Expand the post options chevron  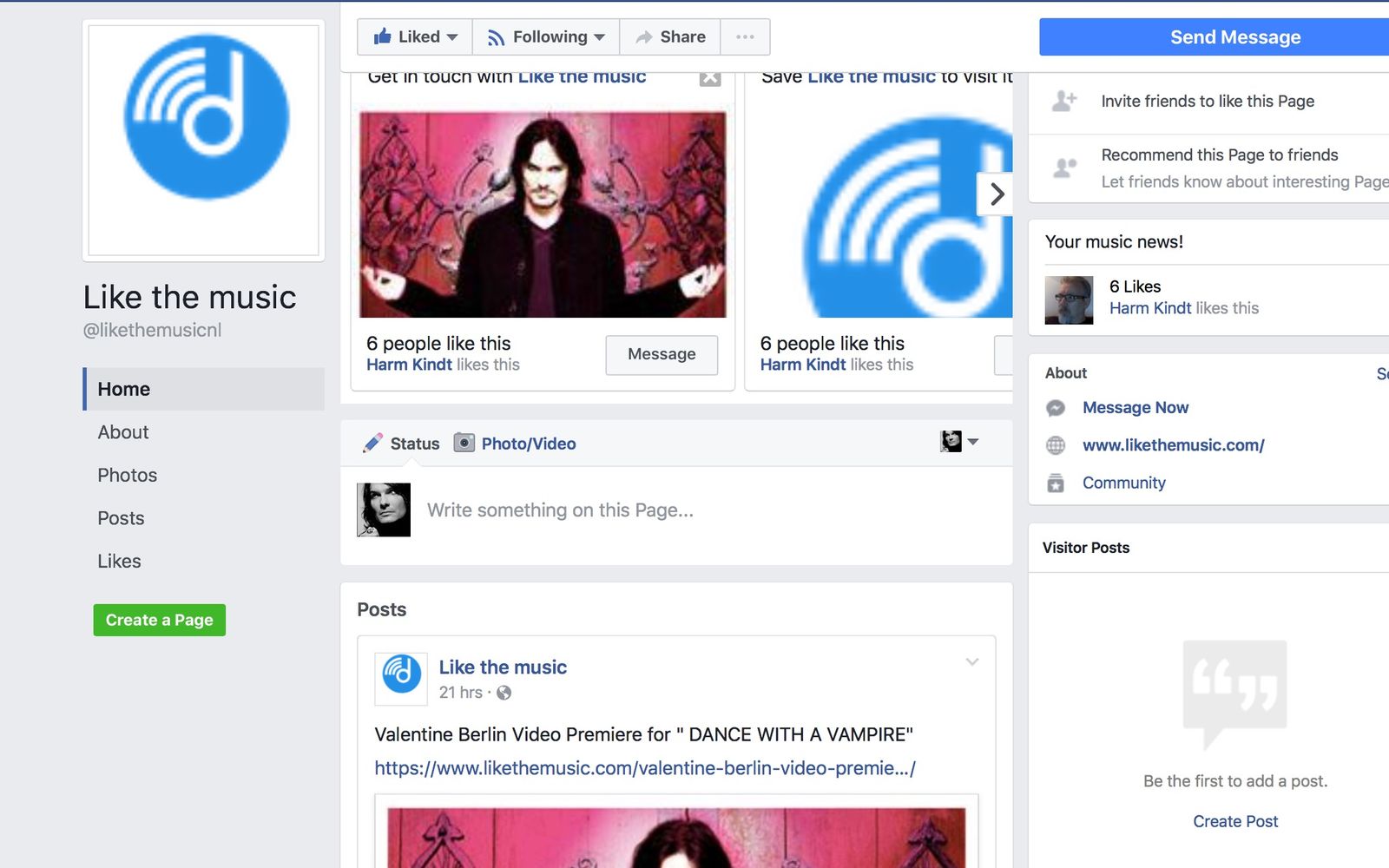click(x=972, y=662)
